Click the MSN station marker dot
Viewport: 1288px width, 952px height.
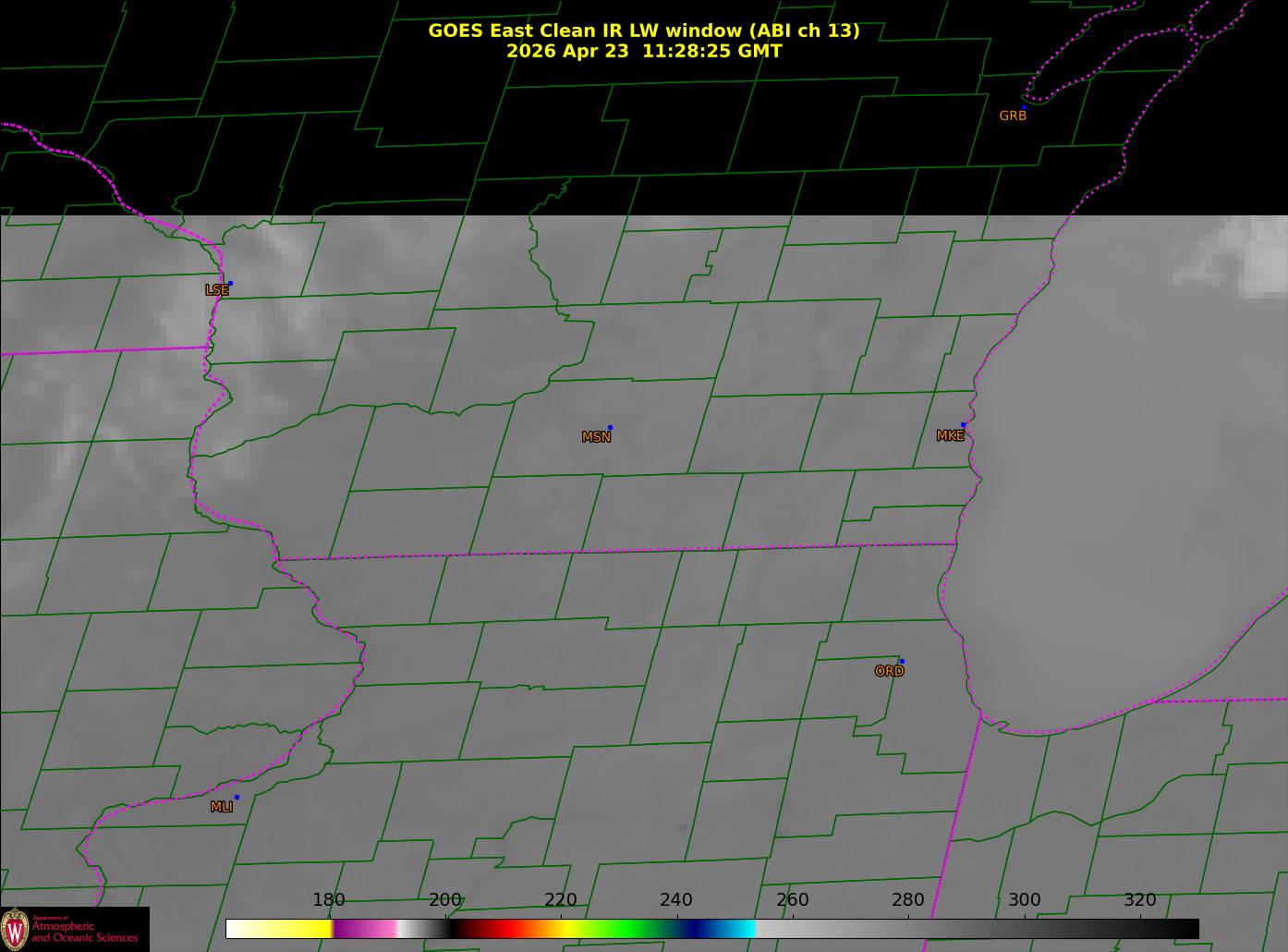click(610, 427)
